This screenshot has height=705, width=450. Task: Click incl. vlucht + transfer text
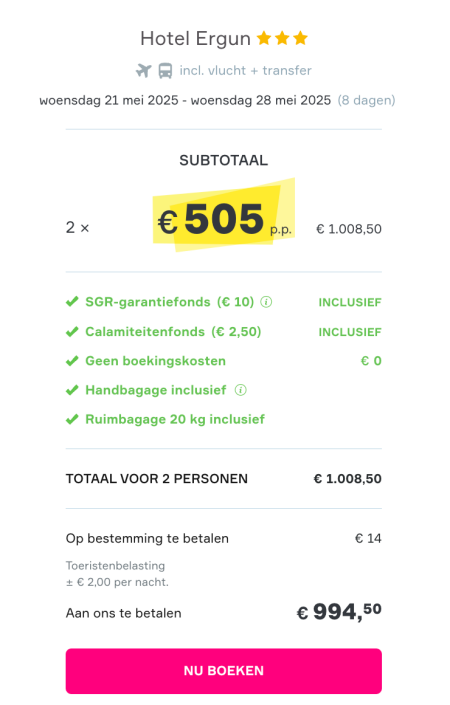[245, 71]
